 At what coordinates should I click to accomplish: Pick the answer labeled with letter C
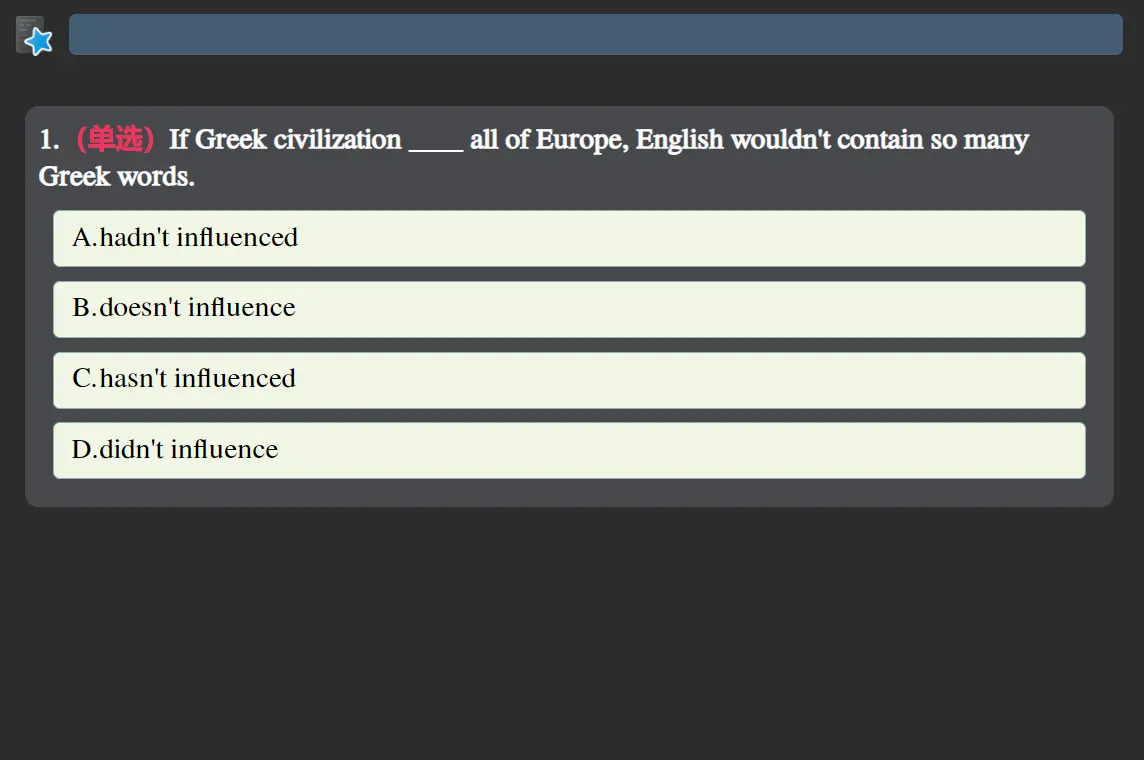pyautogui.click(x=184, y=380)
